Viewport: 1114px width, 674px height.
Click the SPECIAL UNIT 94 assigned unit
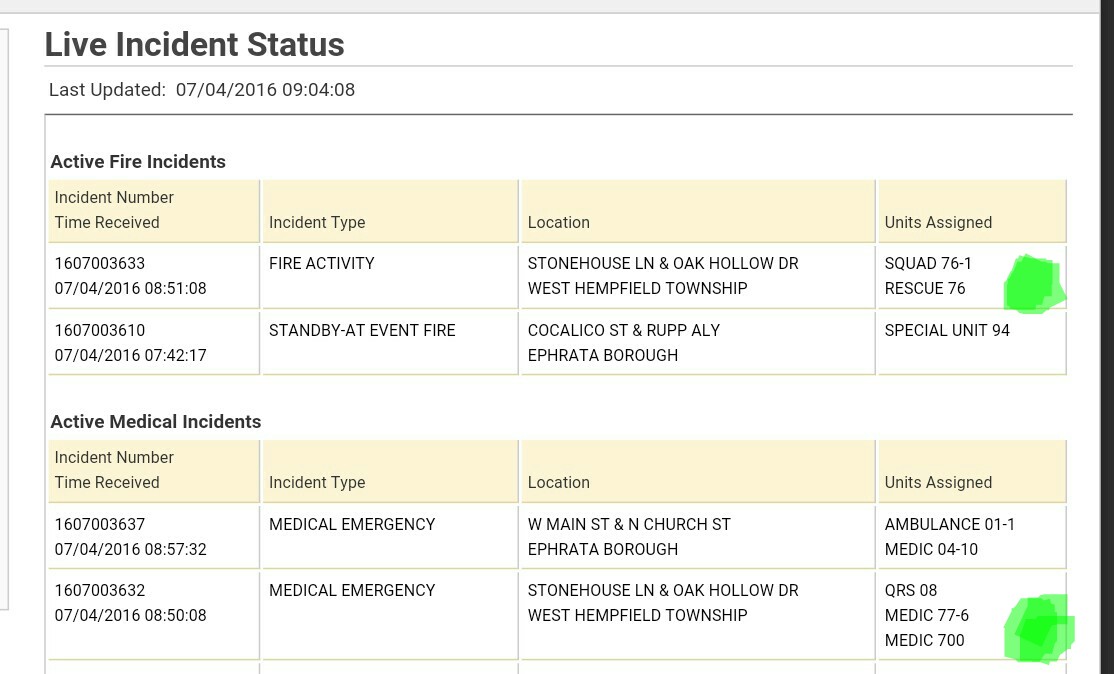[947, 330]
